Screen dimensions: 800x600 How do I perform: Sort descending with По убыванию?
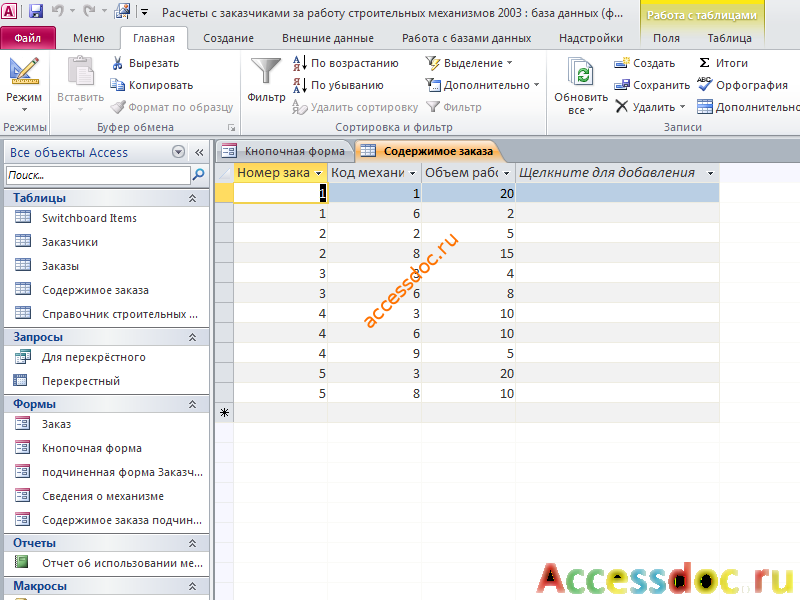pos(338,85)
